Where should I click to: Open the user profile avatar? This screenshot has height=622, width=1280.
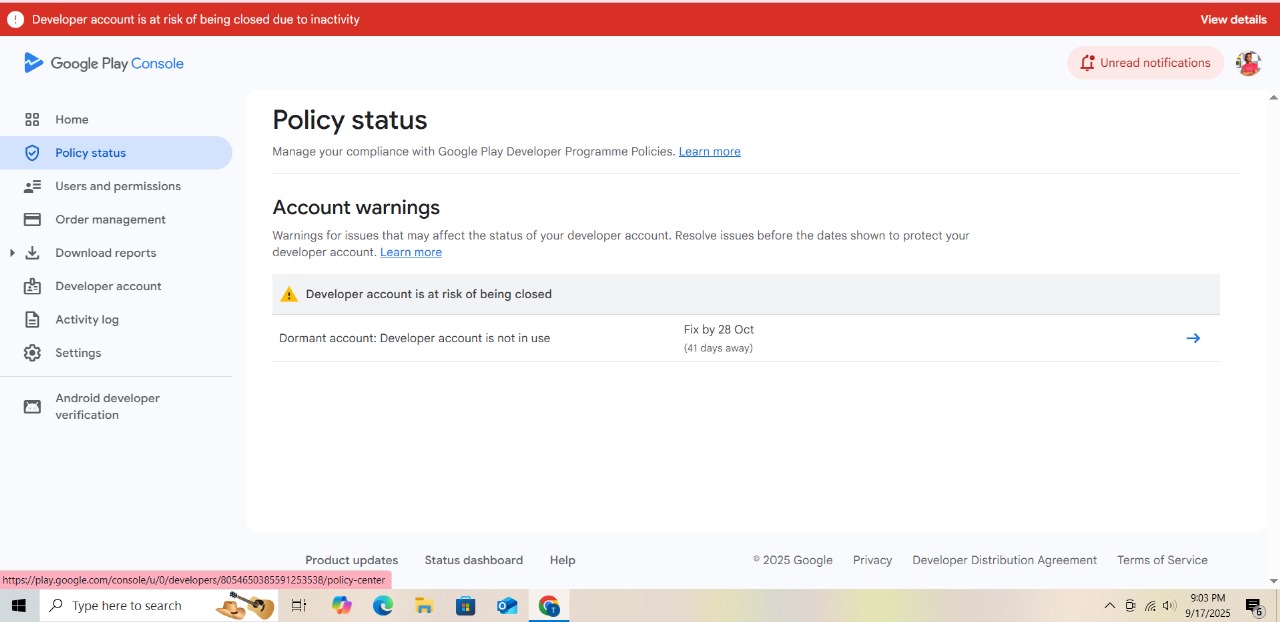click(x=1248, y=63)
